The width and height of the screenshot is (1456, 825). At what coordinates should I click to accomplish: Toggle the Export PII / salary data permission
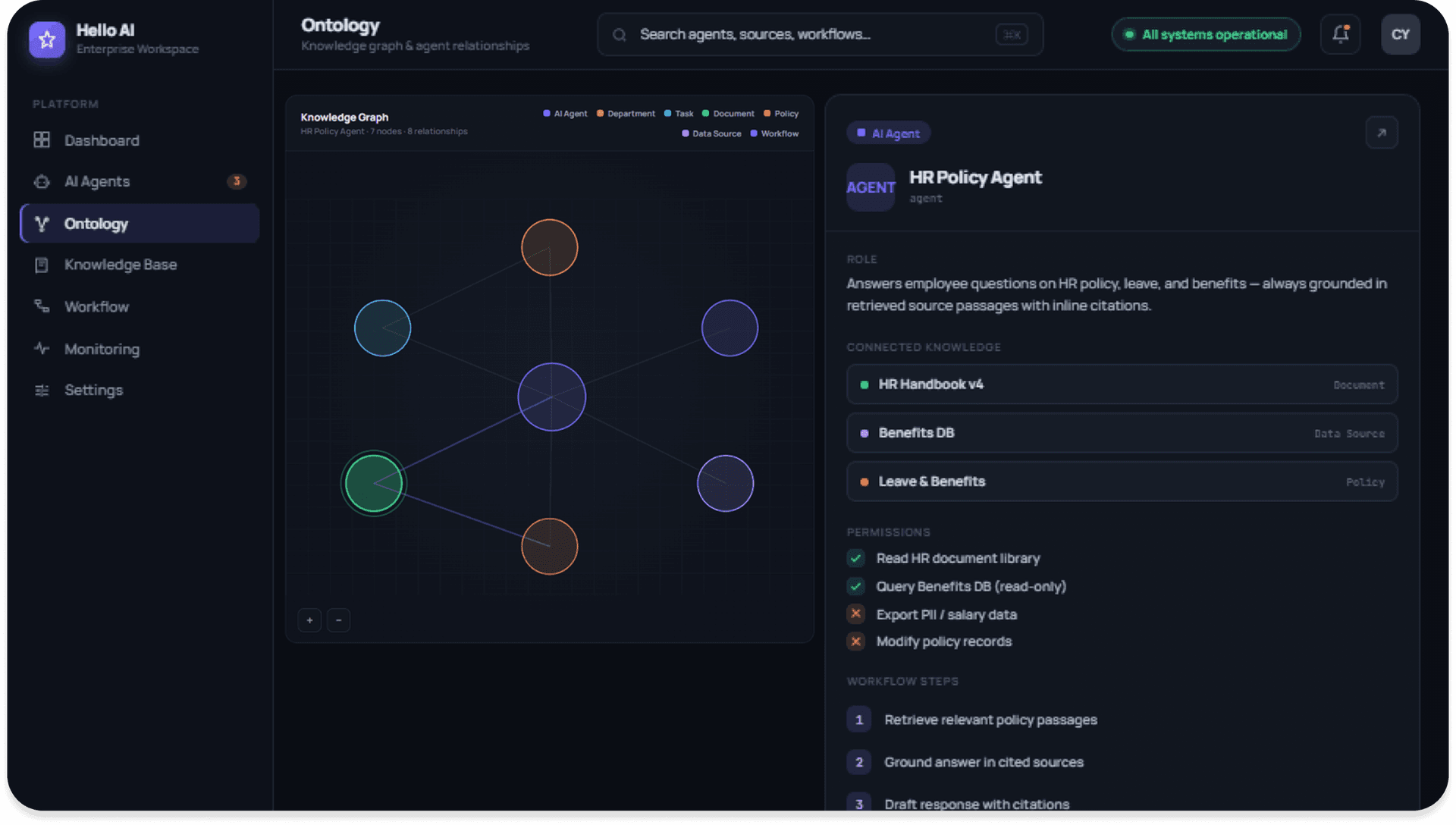855,614
